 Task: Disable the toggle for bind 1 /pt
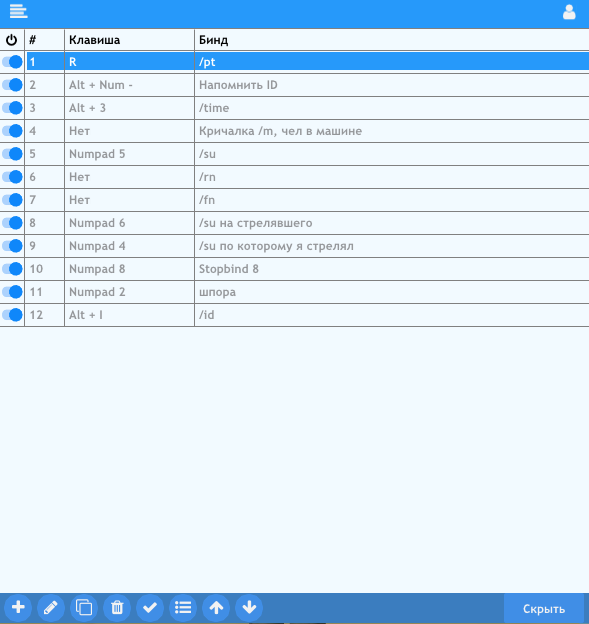pyautogui.click(x=12, y=62)
